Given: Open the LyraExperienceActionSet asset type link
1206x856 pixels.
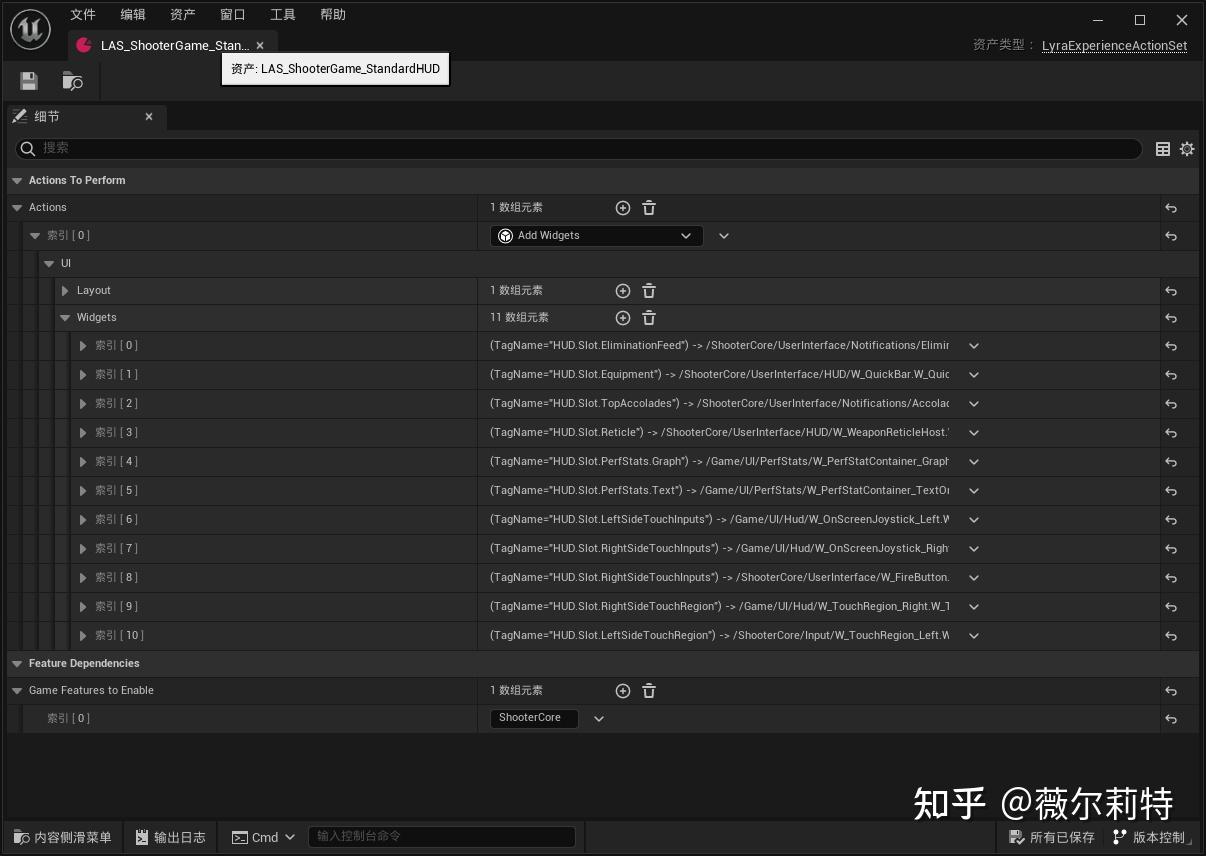Looking at the screenshot, I should 1114,45.
